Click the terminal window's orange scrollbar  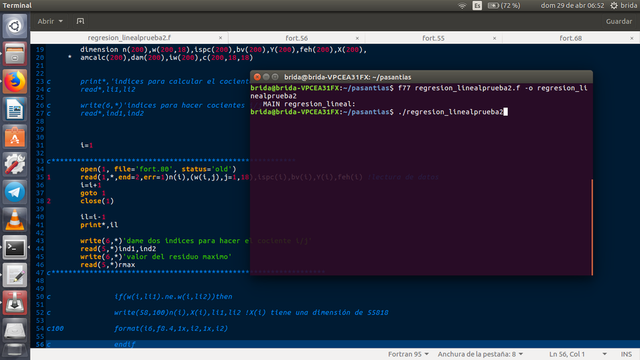[591, 227]
